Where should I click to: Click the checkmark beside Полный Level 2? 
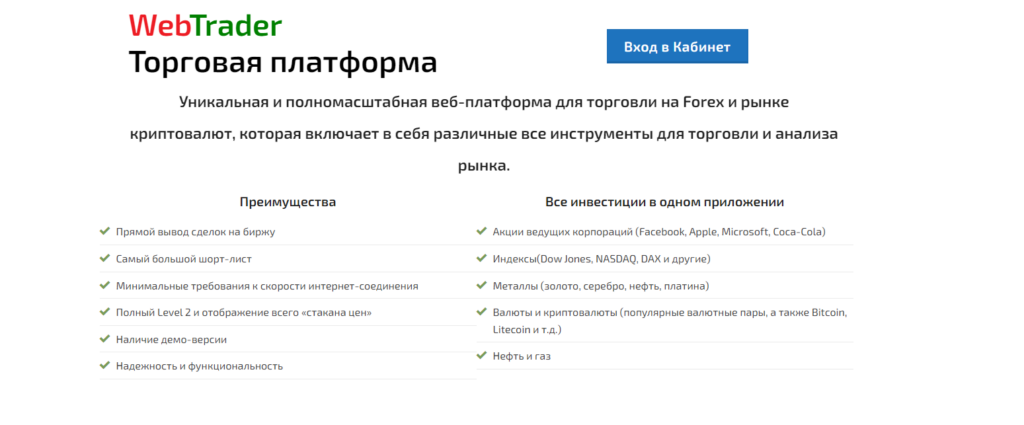104,311
